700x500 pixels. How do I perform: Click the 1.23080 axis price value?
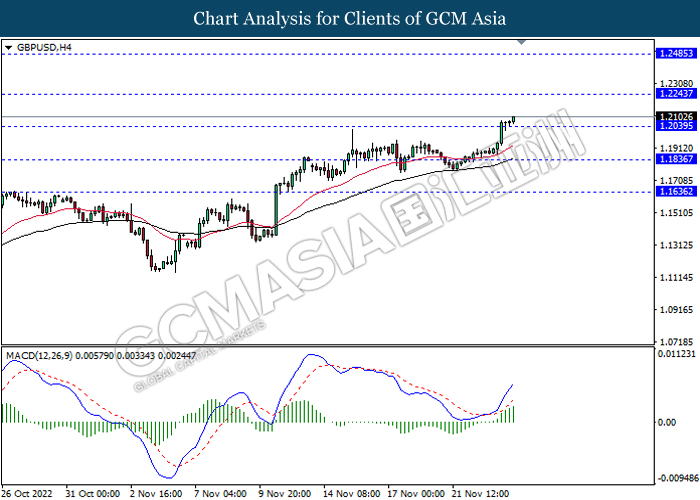676,83
